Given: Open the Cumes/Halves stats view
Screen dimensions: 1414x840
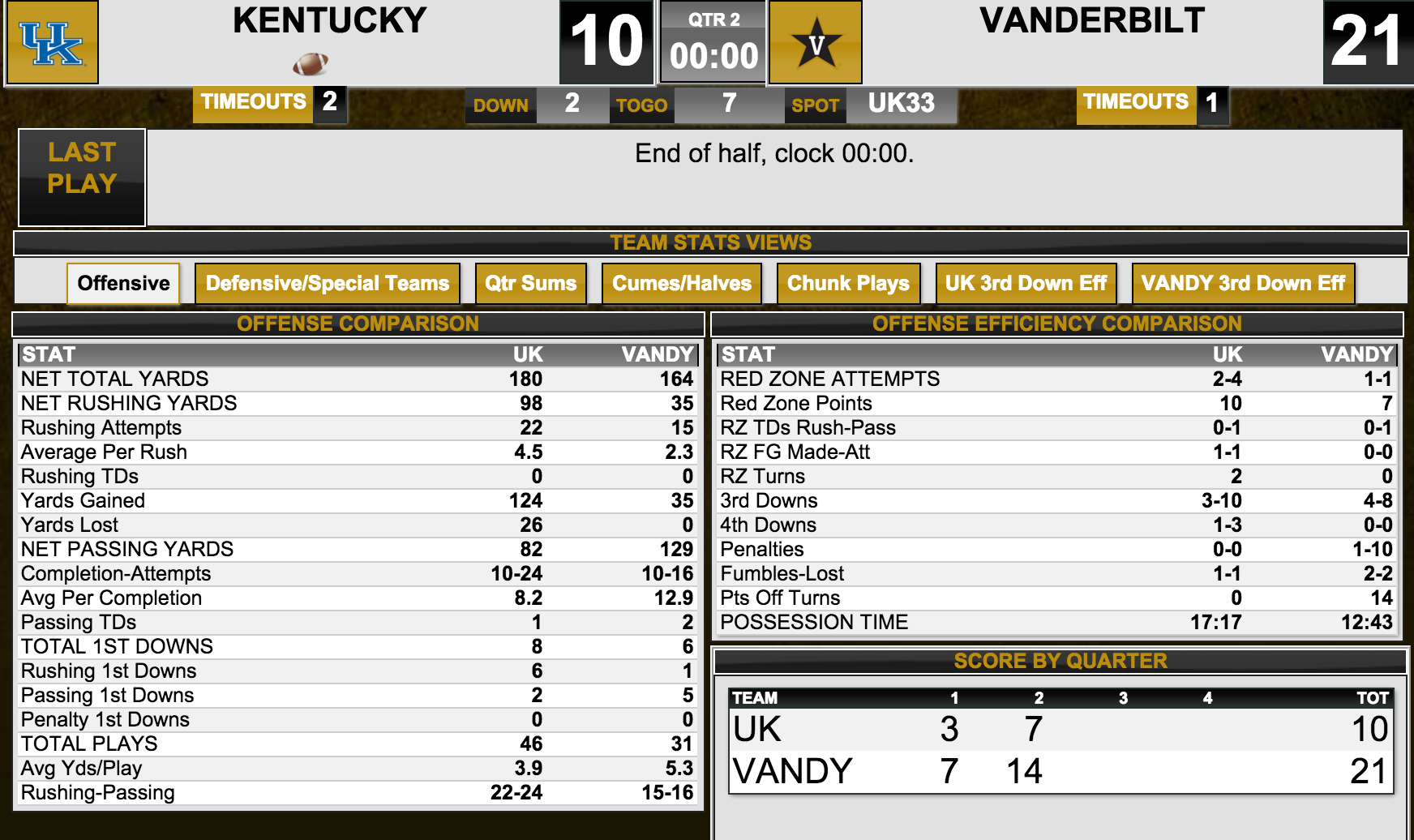Looking at the screenshot, I should click(682, 283).
